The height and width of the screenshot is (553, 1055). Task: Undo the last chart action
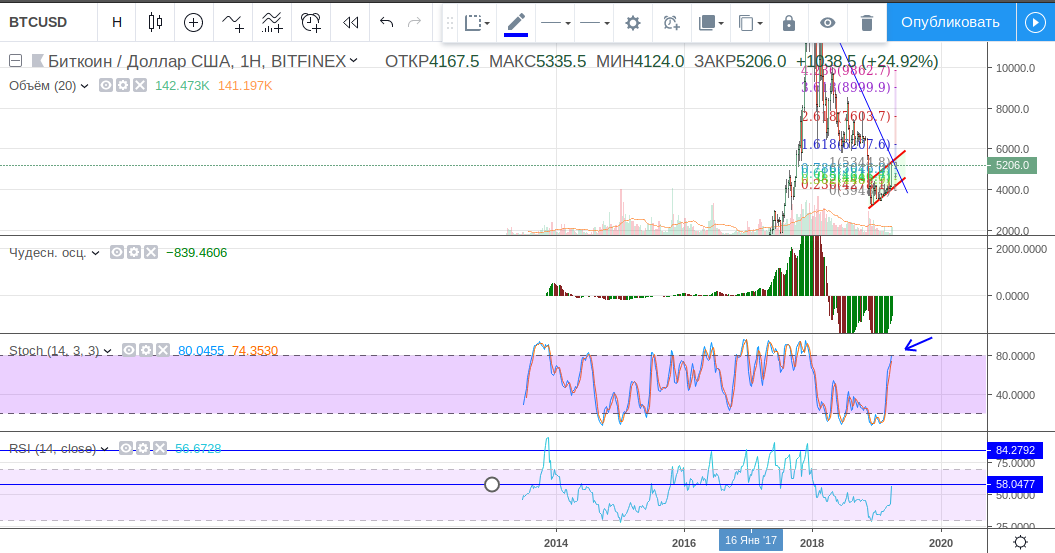(387, 22)
